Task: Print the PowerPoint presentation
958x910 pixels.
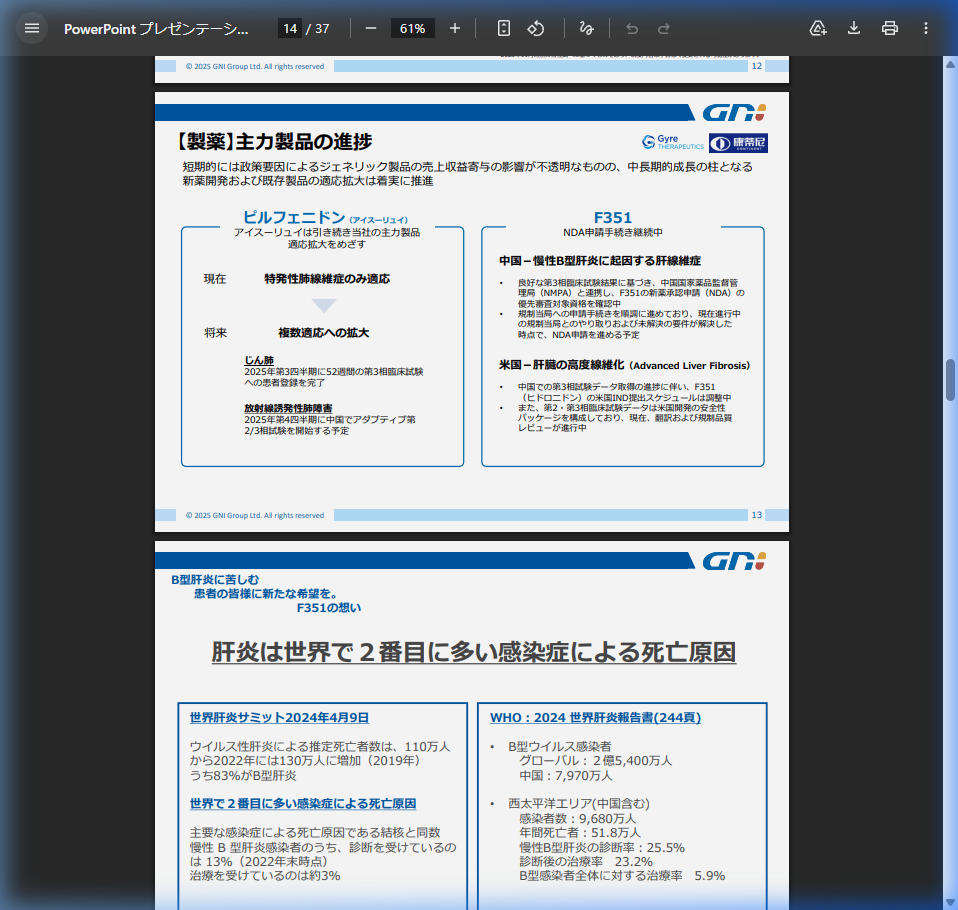Action: tap(889, 28)
